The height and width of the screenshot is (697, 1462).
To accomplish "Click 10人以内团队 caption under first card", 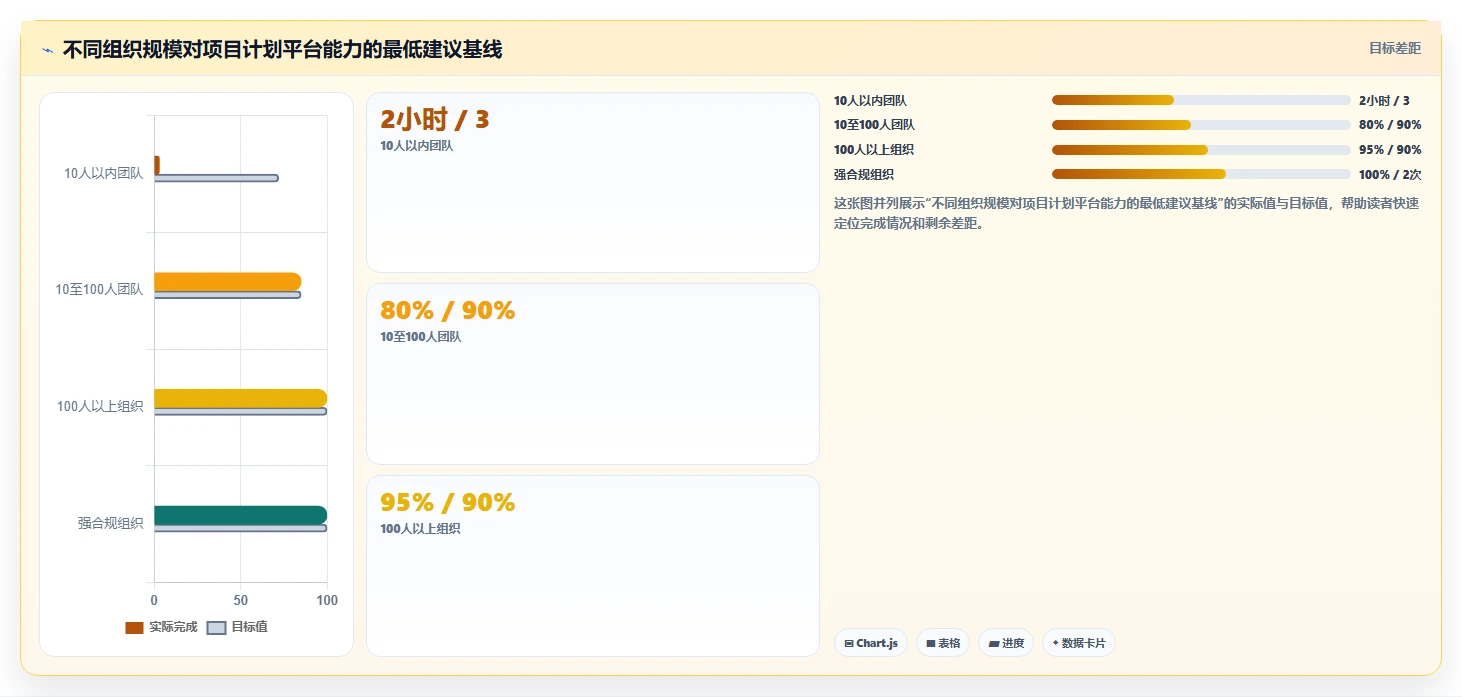I will [417, 145].
